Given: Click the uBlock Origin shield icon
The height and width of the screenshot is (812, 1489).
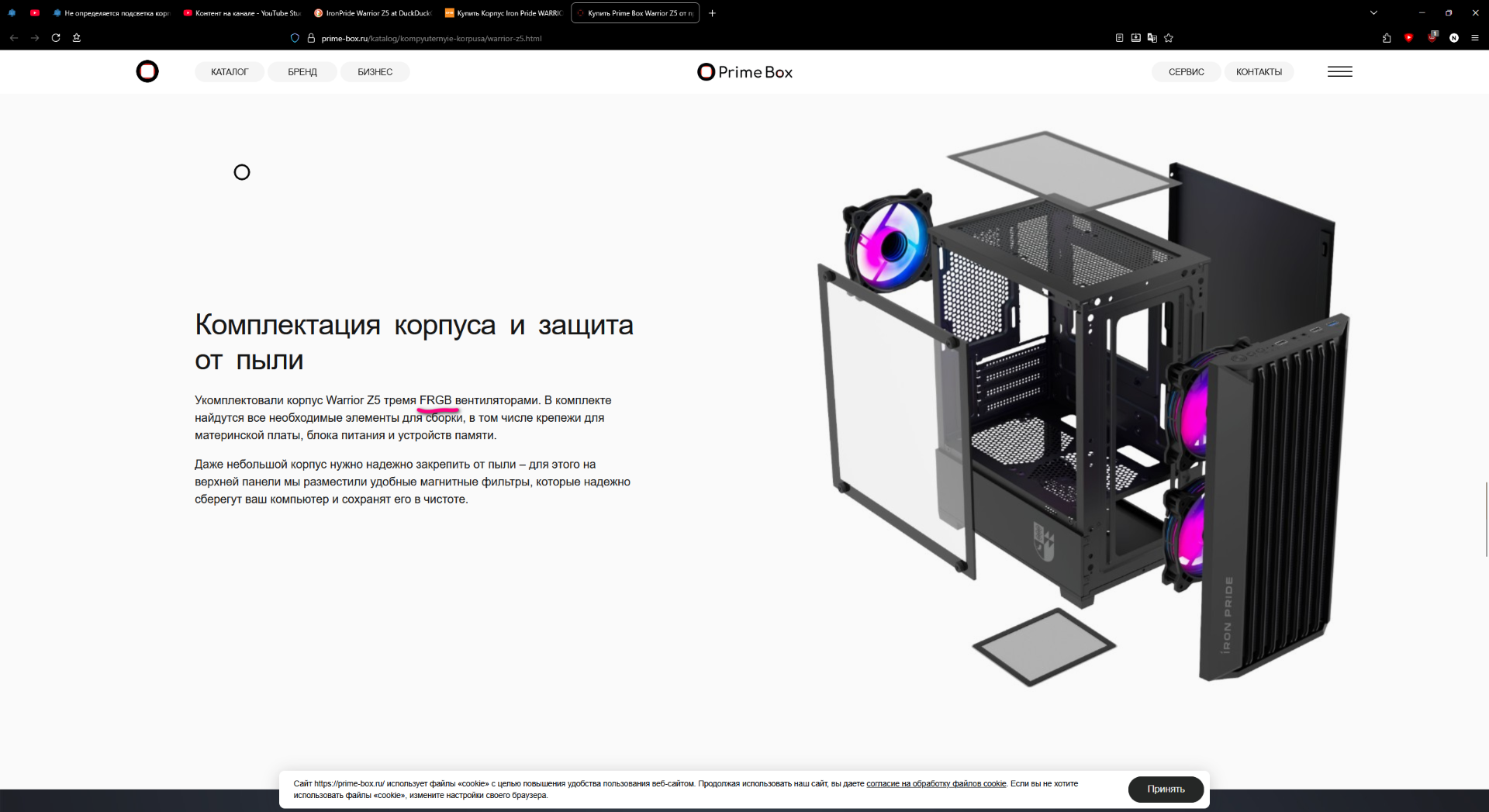Looking at the screenshot, I should [1432, 37].
